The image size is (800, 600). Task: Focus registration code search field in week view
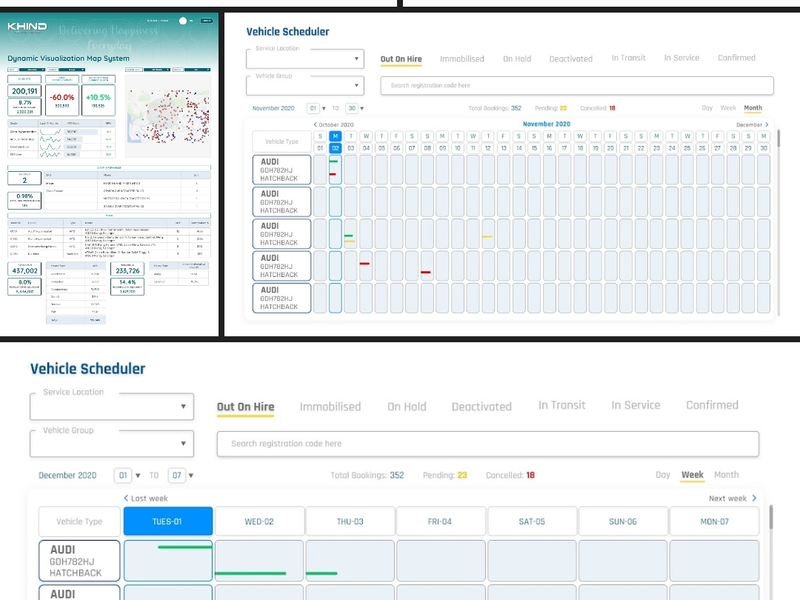488,444
